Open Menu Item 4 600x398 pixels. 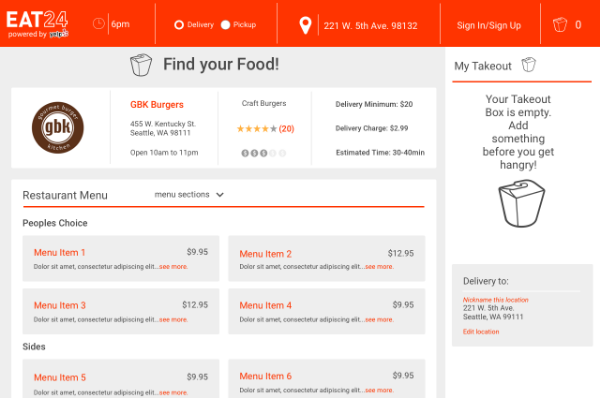point(265,305)
